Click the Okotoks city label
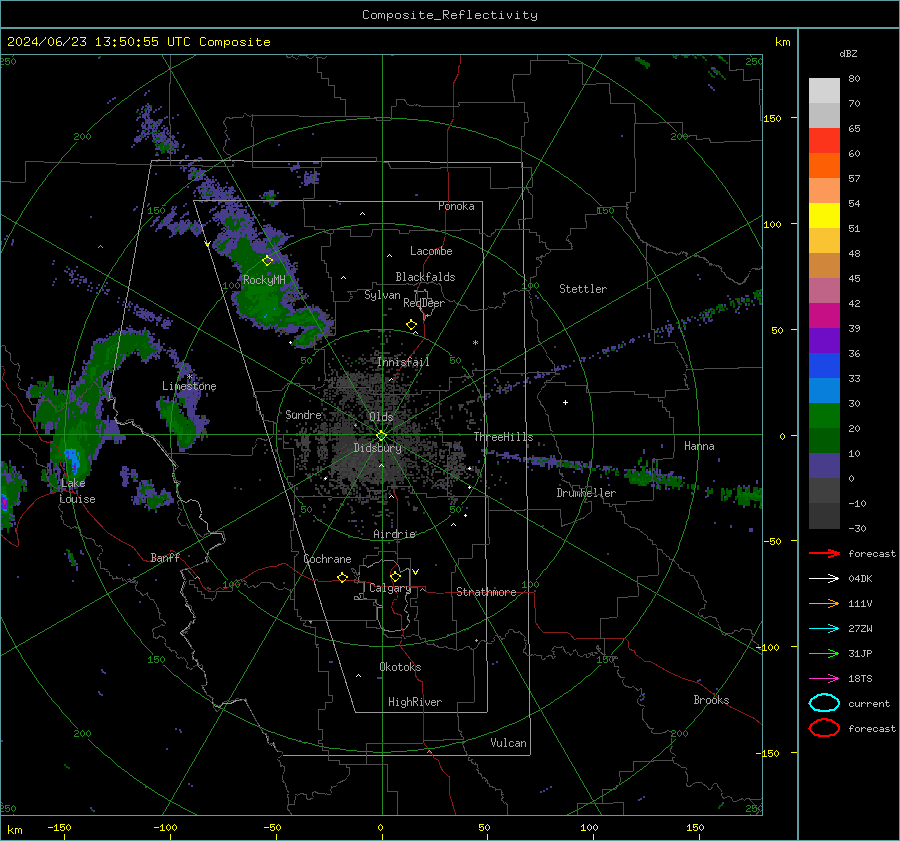The height and width of the screenshot is (841, 900). [x=401, y=667]
